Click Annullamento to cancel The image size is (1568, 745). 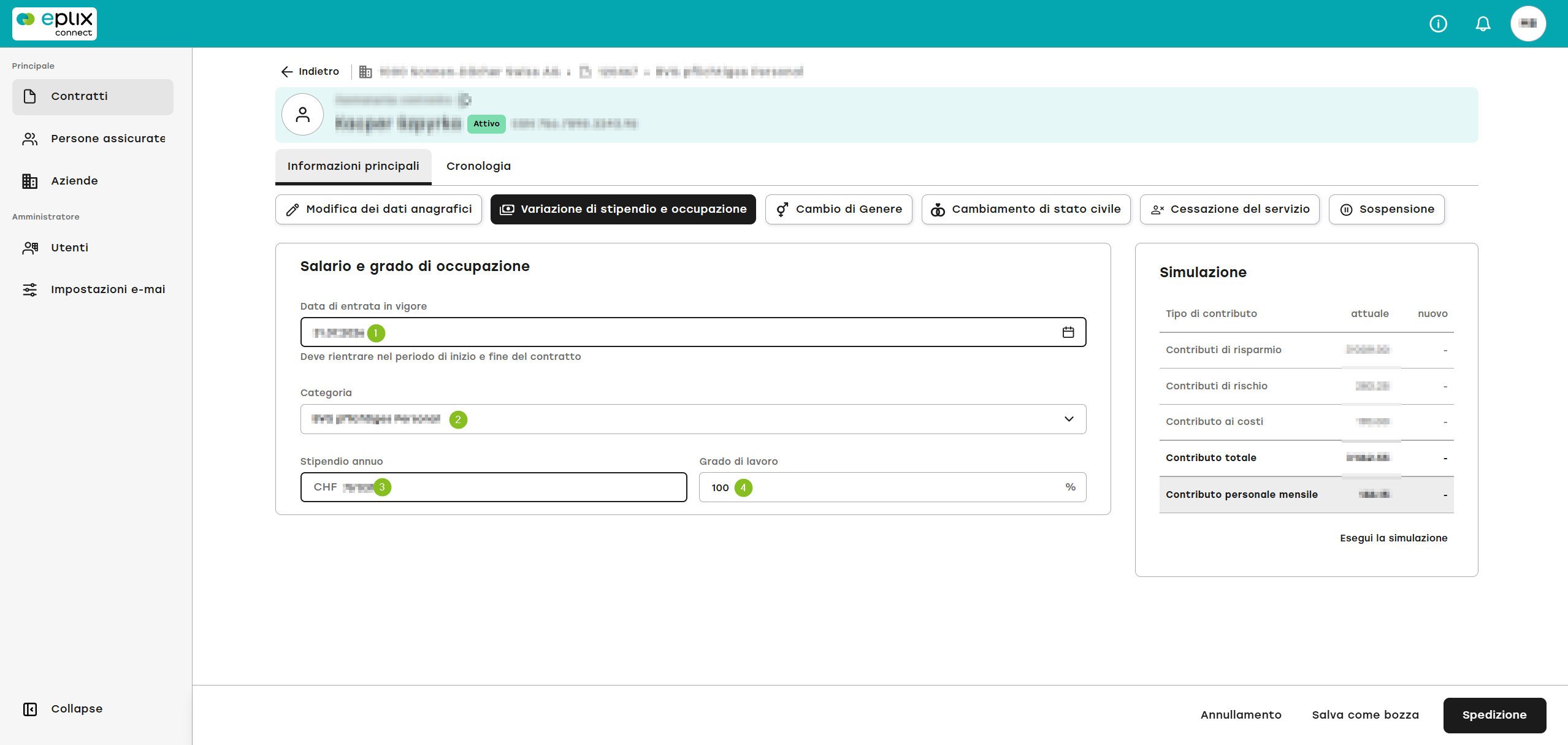point(1241,715)
